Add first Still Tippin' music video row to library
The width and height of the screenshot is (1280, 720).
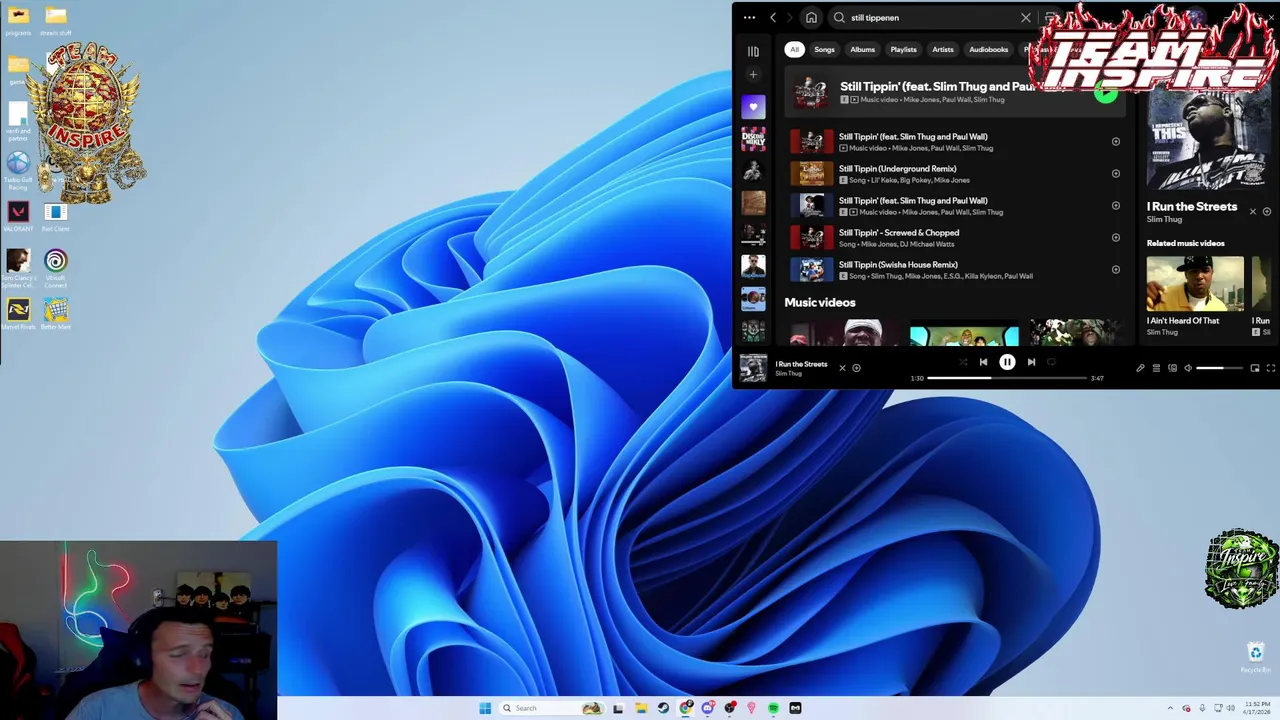click(x=1116, y=141)
